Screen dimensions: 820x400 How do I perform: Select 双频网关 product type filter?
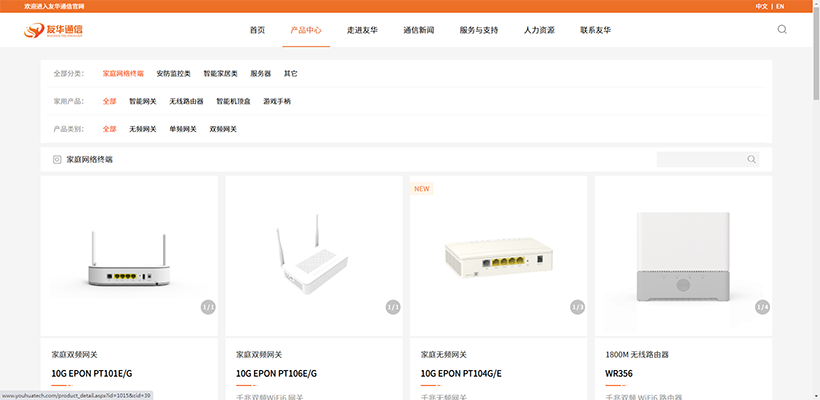(x=223, y=129)
